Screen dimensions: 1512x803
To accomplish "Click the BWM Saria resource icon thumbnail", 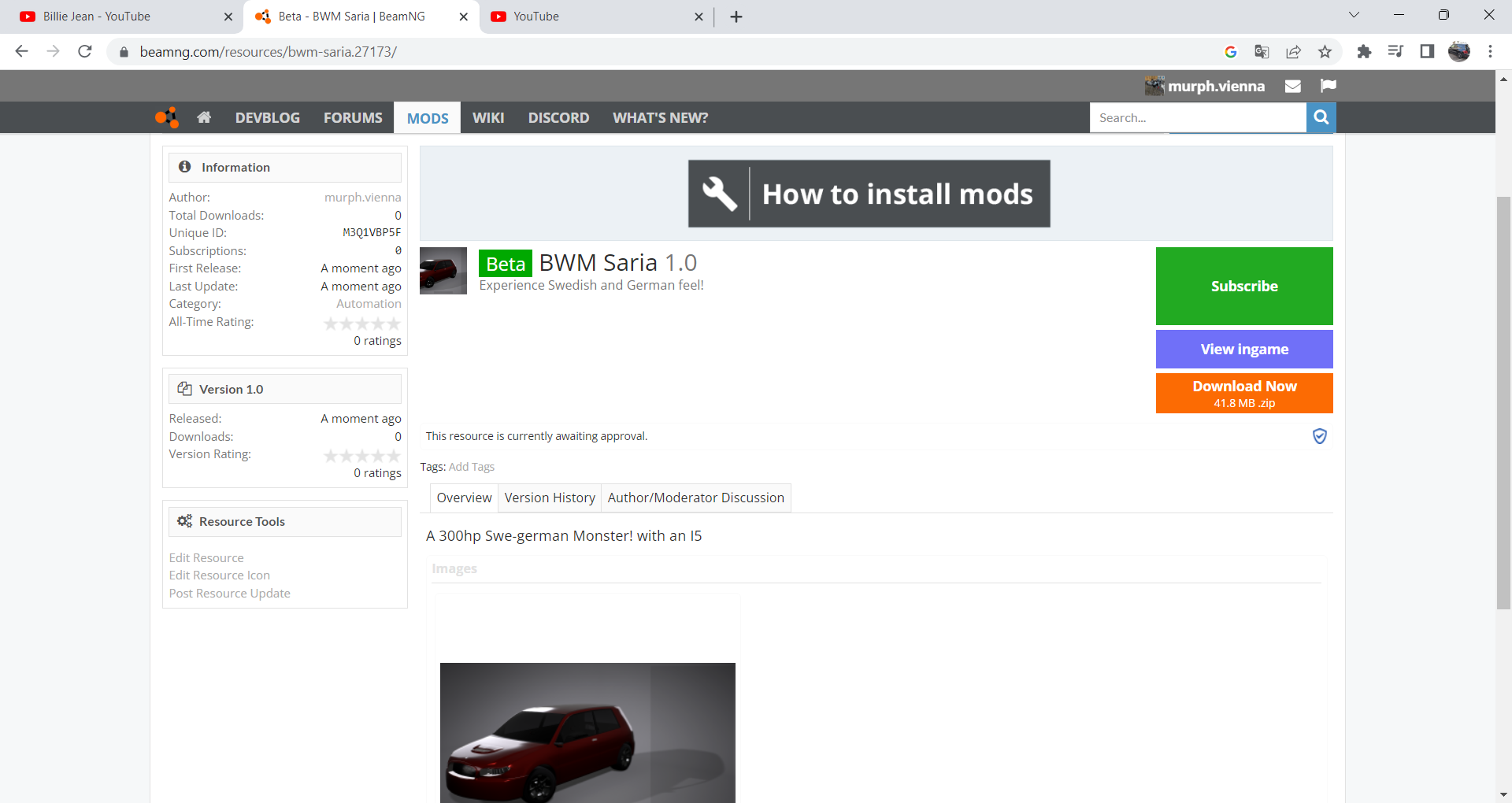I will [443, 271].
